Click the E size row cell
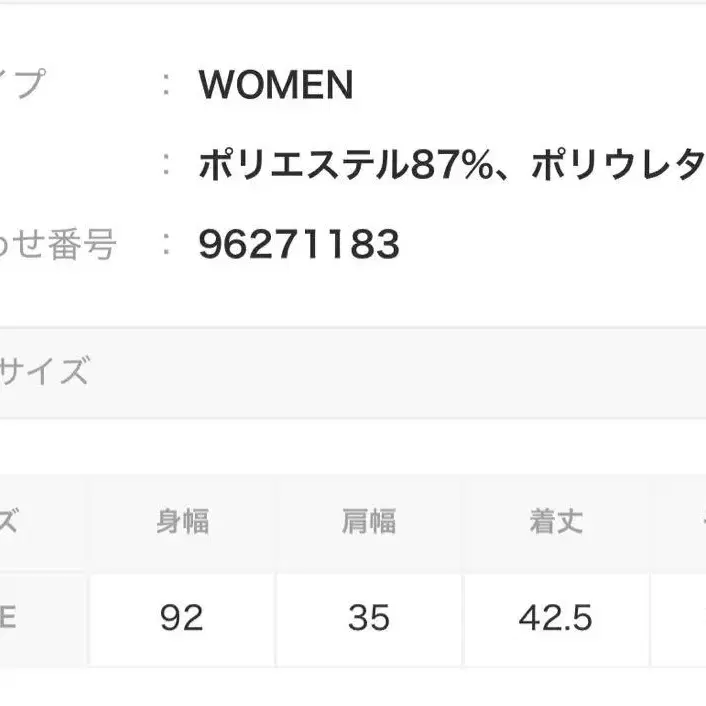The image size is (706, 706). [10, 619]
